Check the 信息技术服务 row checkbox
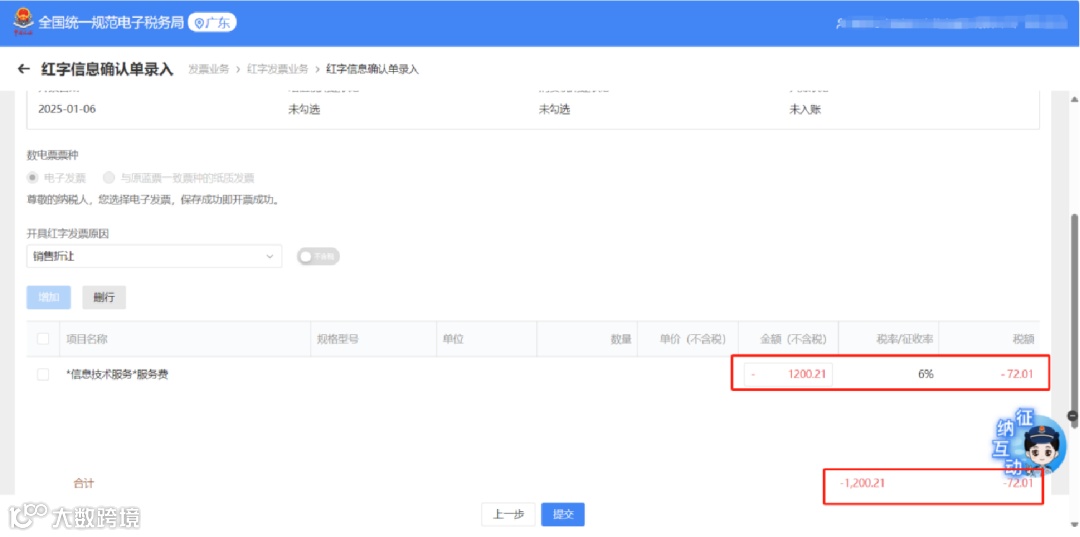Image resolution: width=1080 pixels, height=537 pixels. coord(43,375)
